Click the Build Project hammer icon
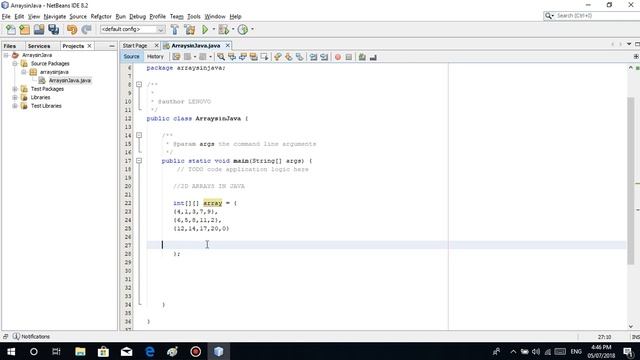This screenshot has width=640, height=360. pos(175,29)
